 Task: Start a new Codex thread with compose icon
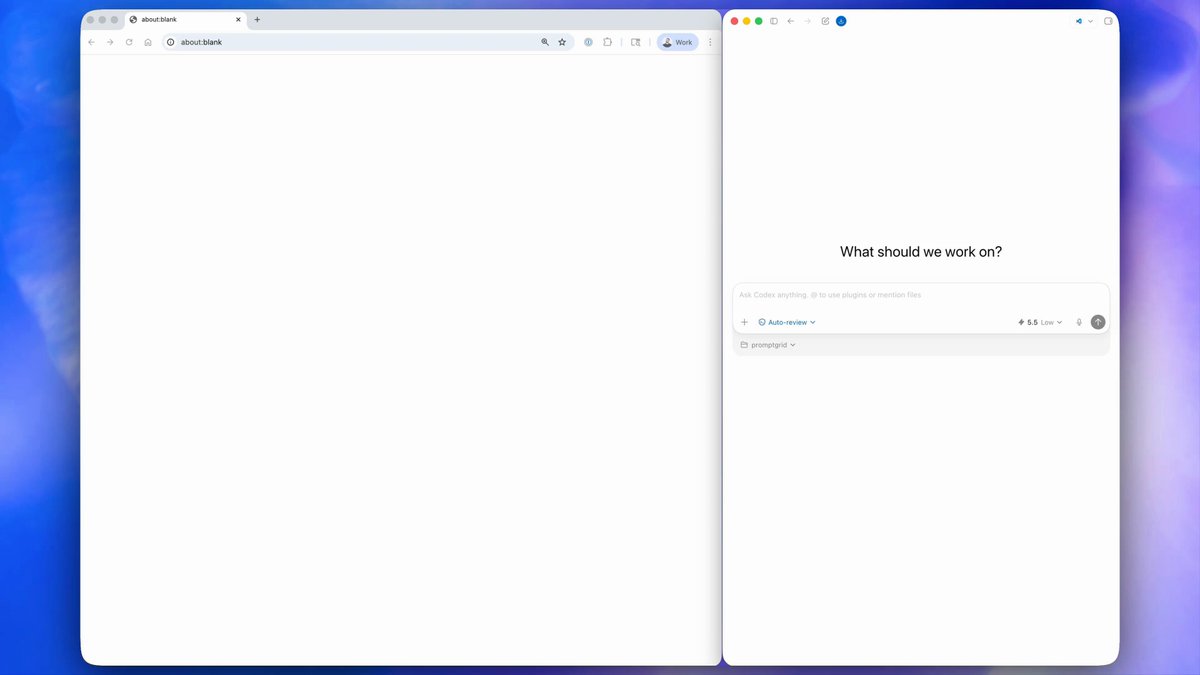click(825, 21)
